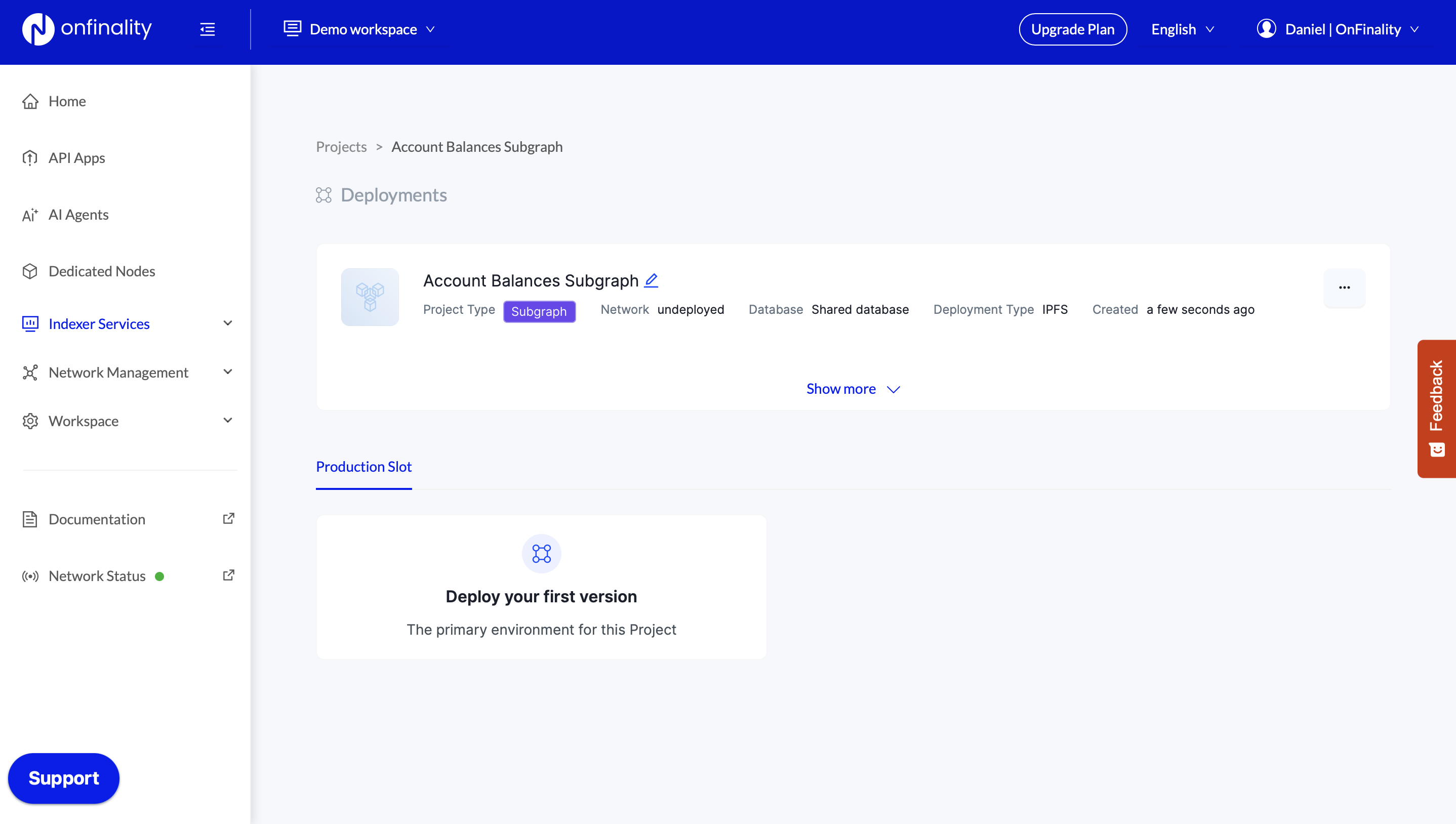Click the Projects breadcrumb link
1456x824 pixels.
coord(341,147)
